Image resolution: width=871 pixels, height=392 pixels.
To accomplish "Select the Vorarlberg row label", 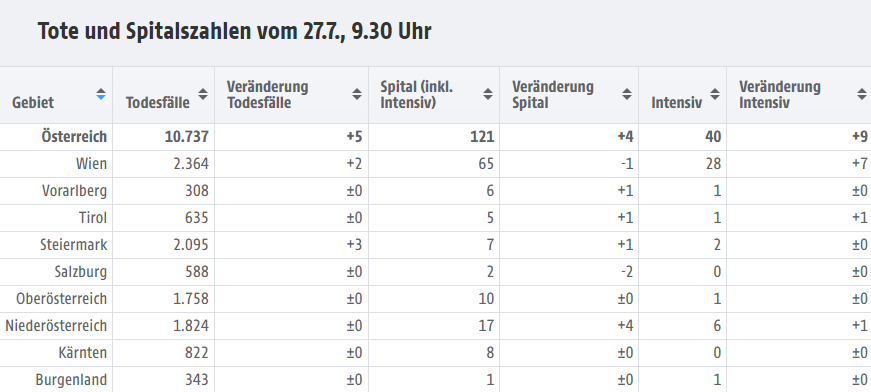I will tap(74, 191).
